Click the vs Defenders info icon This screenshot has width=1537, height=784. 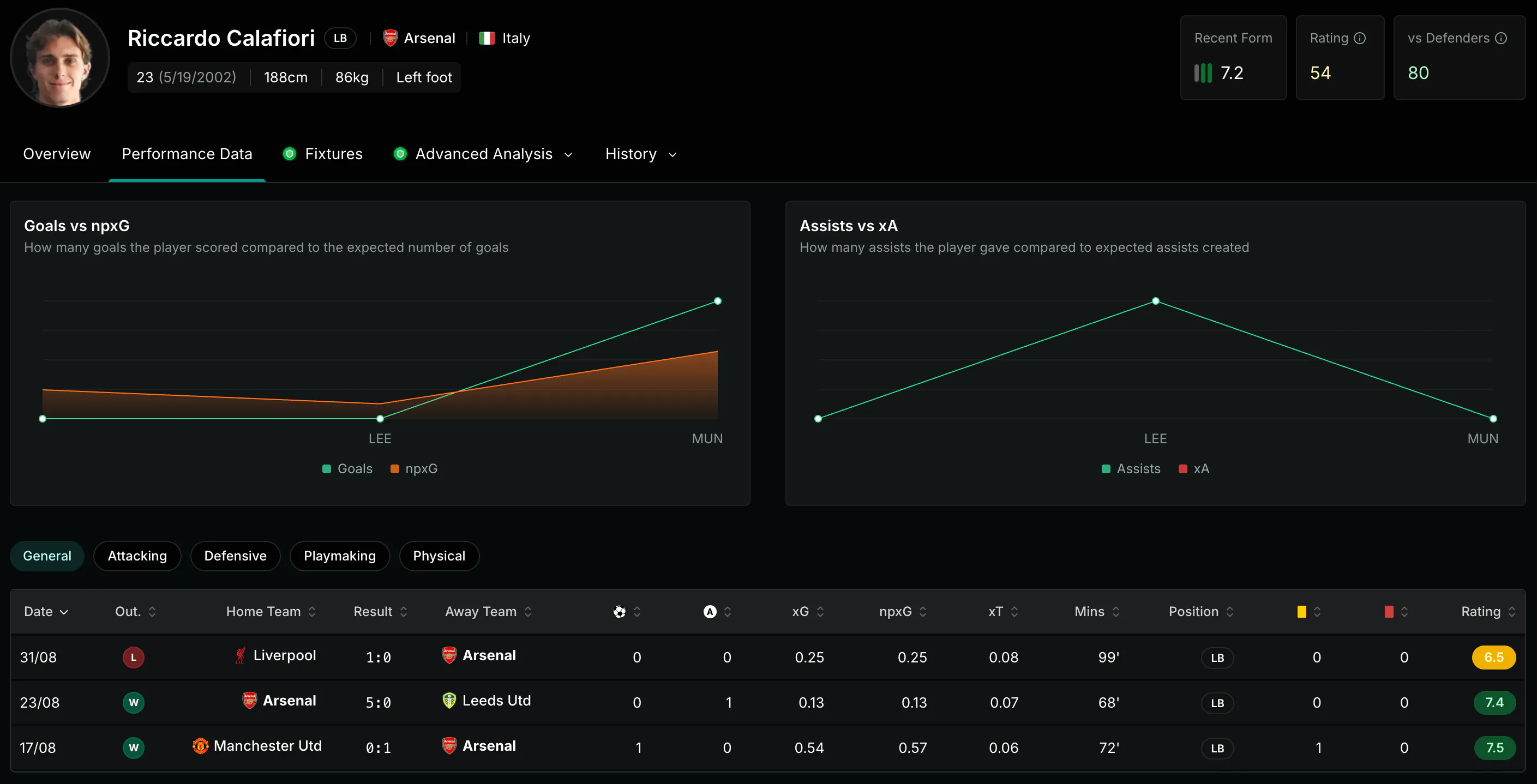[x=1501, y=38]
